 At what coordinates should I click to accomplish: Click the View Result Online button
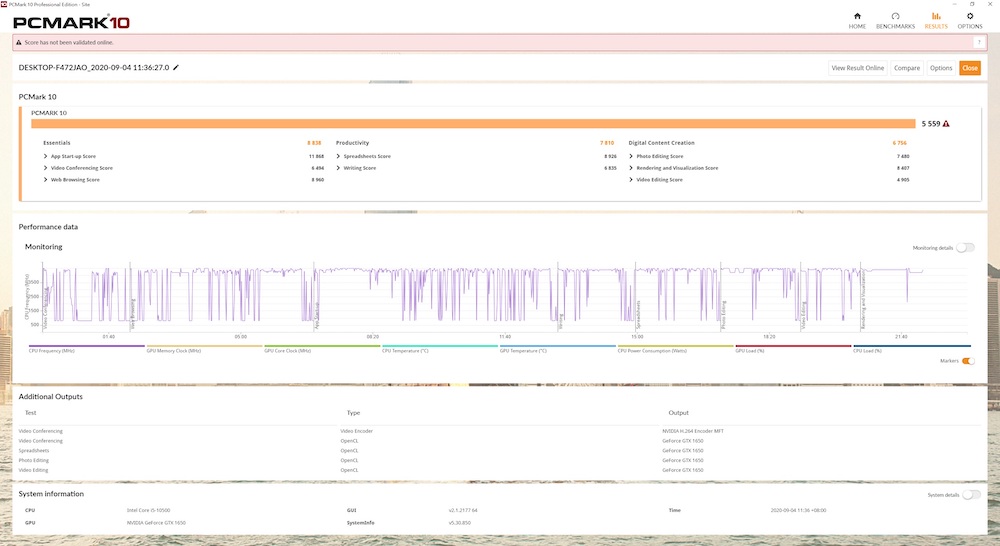tap(858, 68)
